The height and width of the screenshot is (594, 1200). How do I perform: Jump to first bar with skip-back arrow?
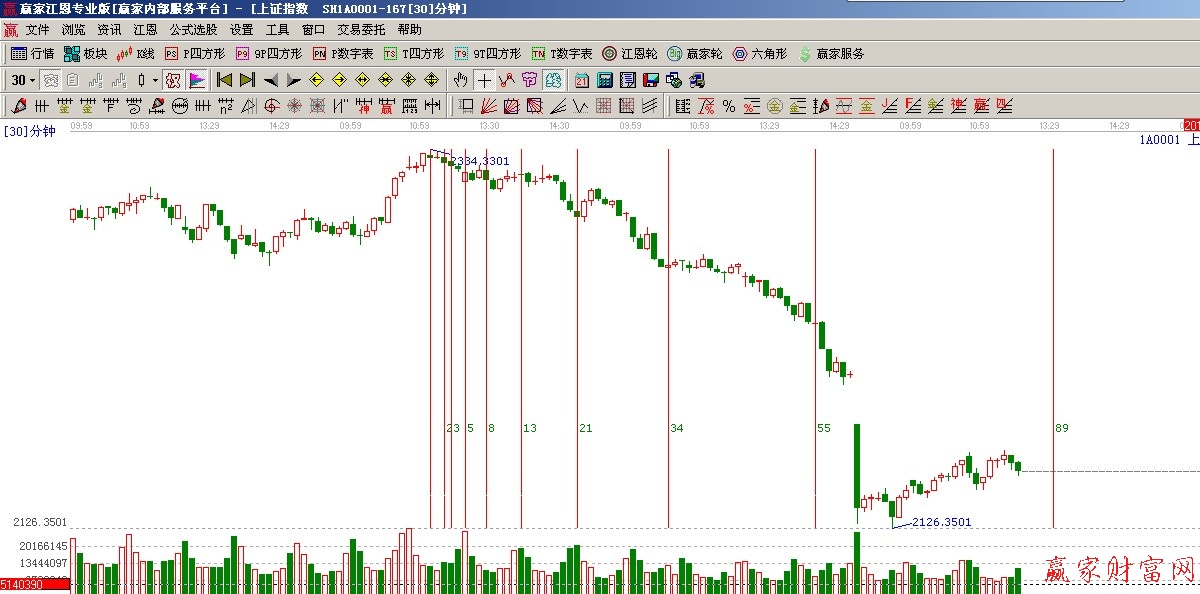[x=225, y=80]
